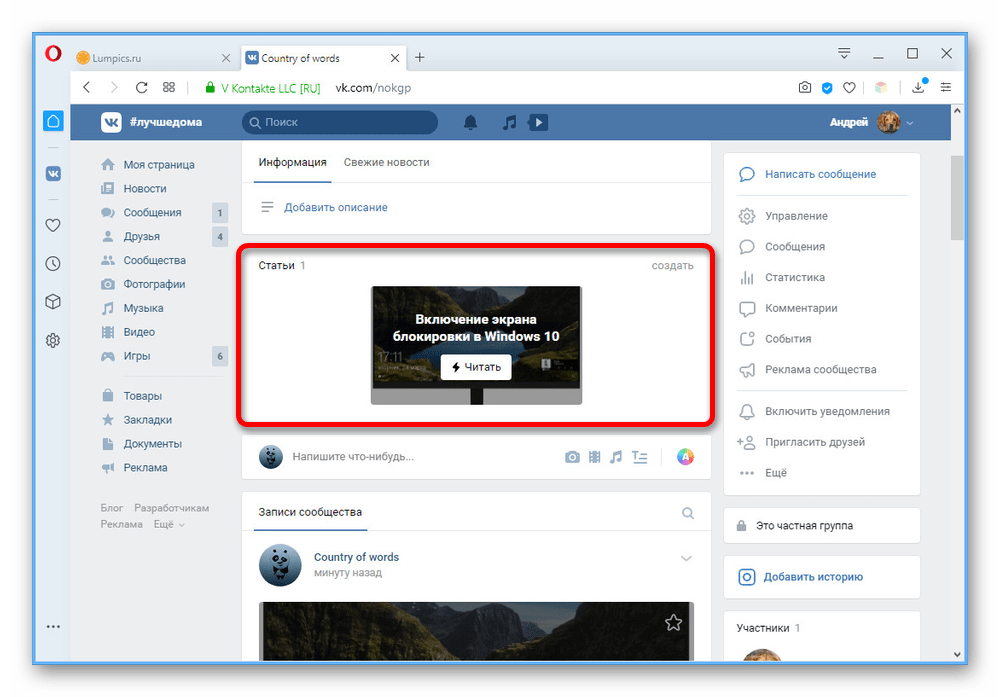Go back with browser back arrow
Screen dimensions: 1000x697
pos(87,87)
